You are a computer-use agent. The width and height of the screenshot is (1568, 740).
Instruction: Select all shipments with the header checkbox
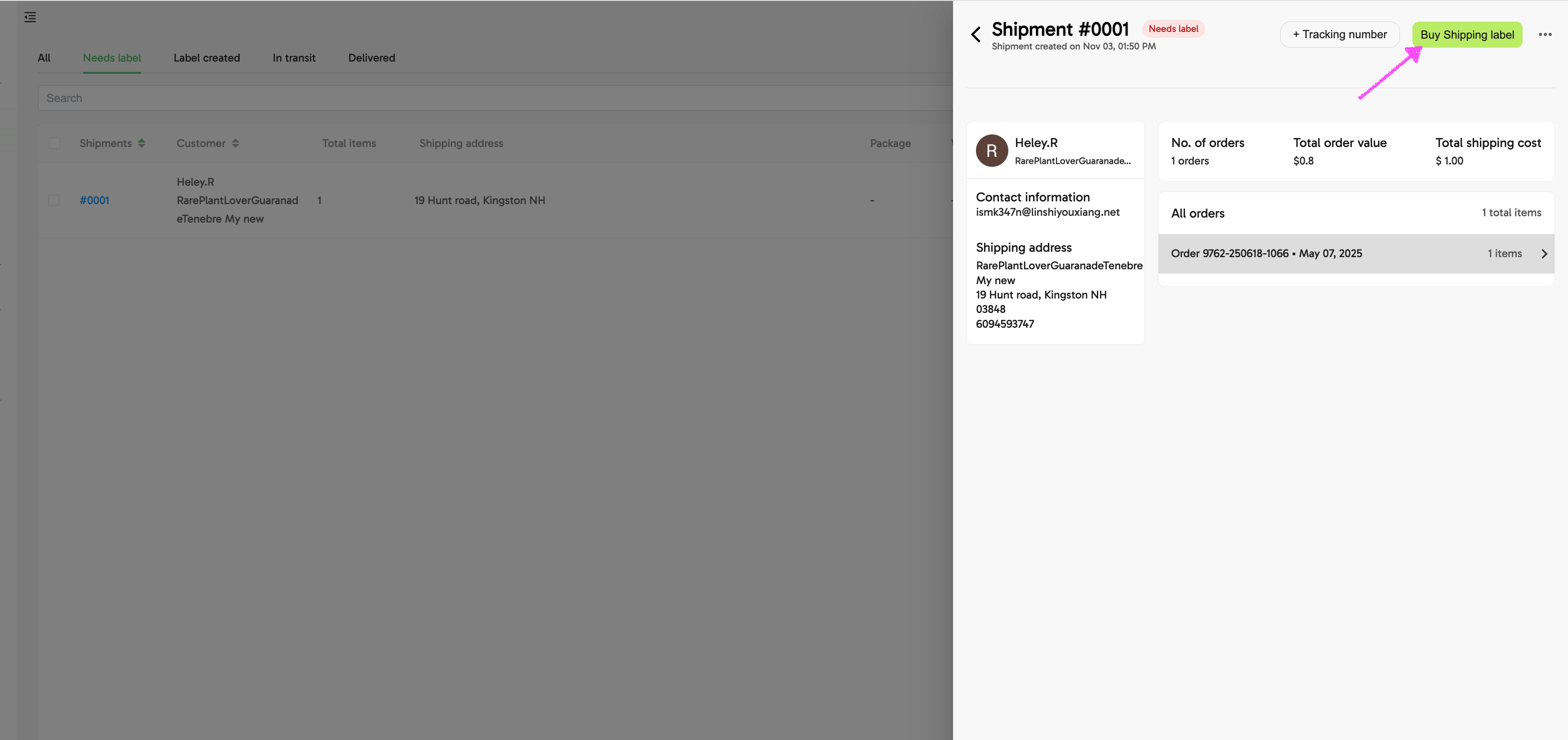tap(55, 143)
